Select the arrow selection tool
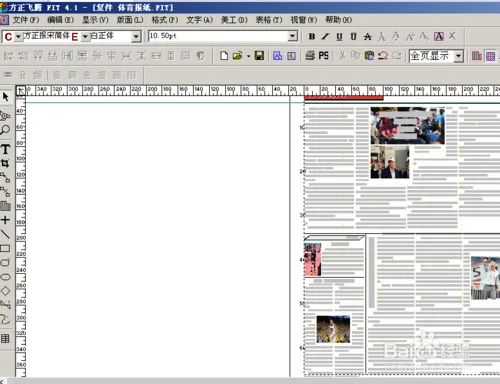 pyautogui.click(x=5, y=97)
